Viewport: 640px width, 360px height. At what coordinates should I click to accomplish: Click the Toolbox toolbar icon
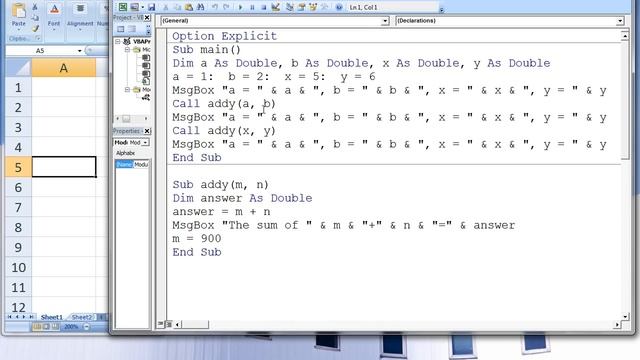[x=325, y=7]
